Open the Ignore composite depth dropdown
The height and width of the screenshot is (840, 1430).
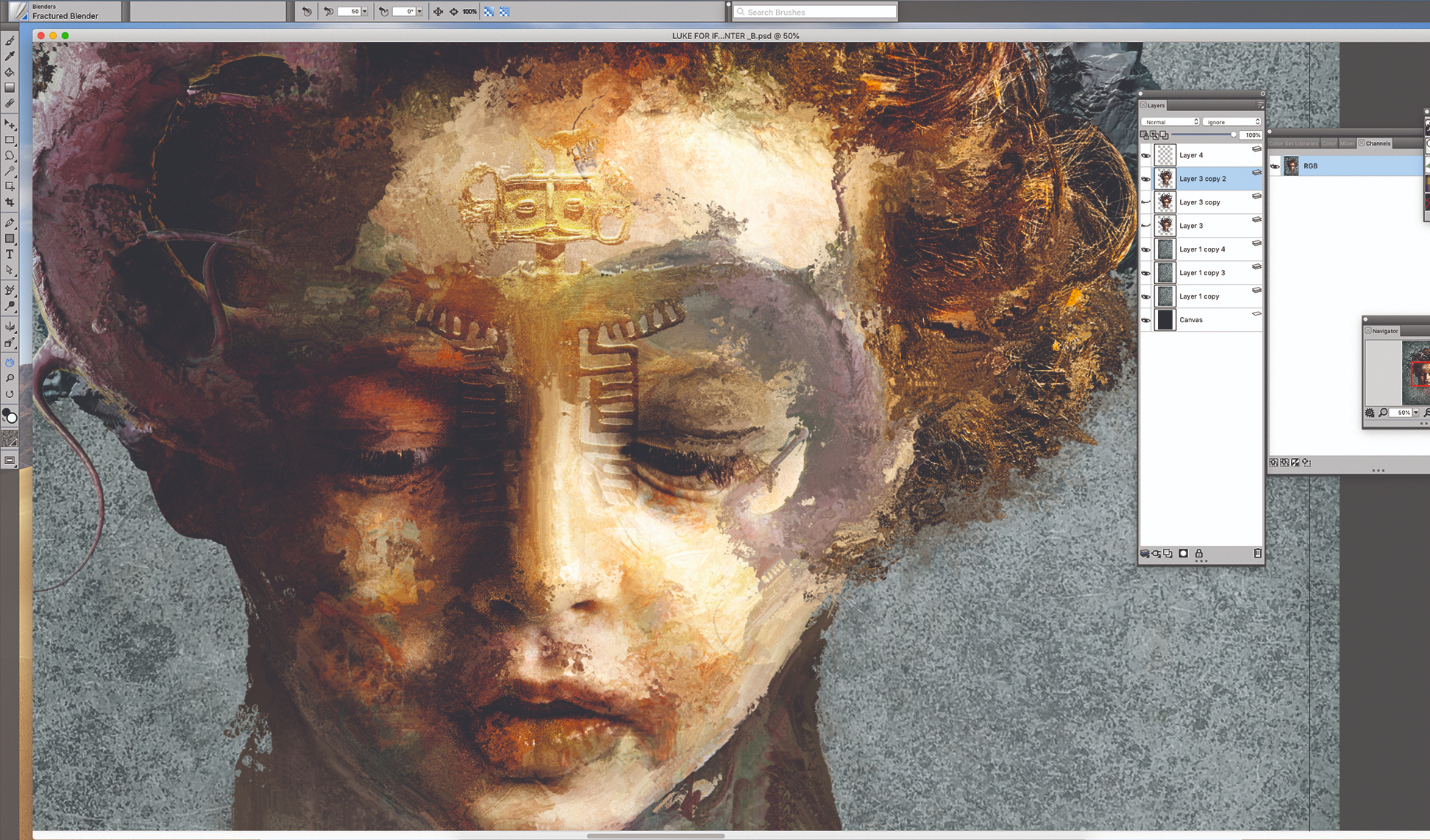tap(1231, 122)
